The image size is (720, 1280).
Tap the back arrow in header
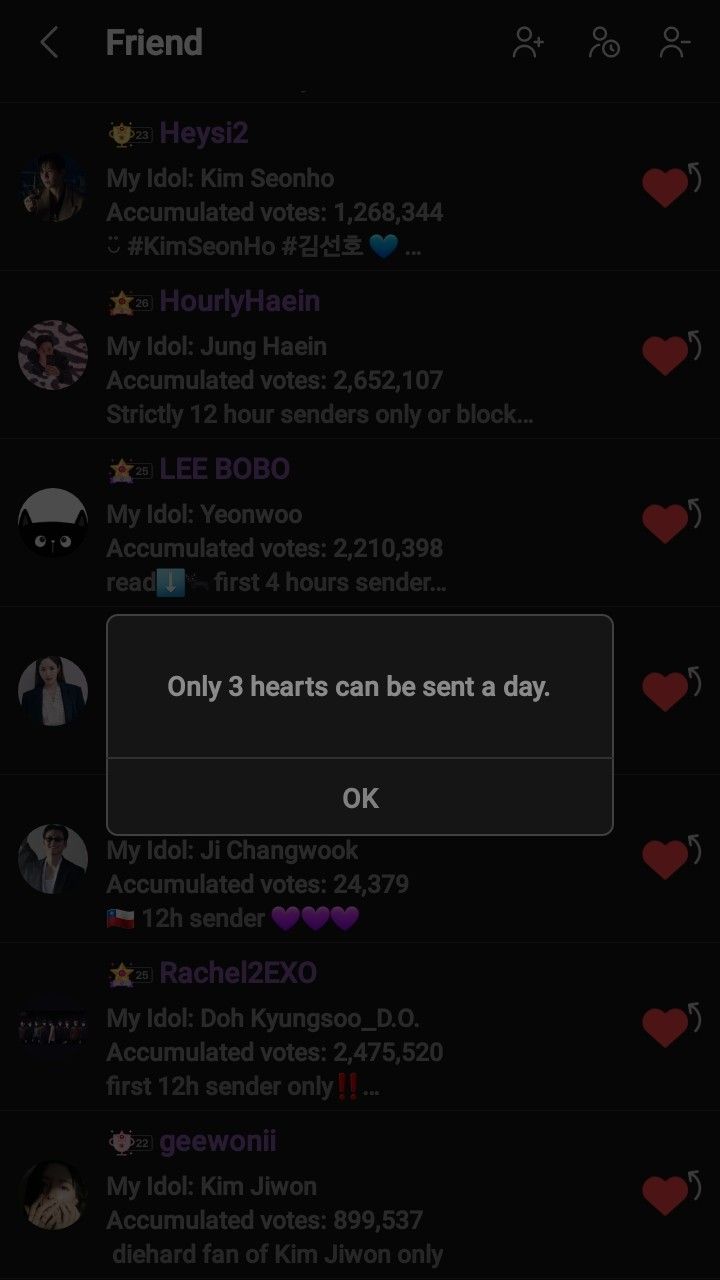click(49, 43)
